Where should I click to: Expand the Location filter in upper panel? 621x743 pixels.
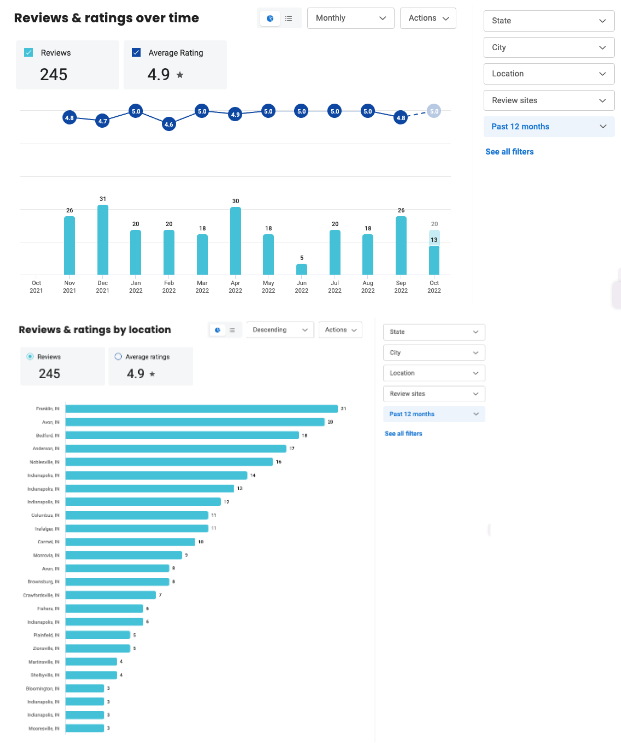(x=549, y=74)
